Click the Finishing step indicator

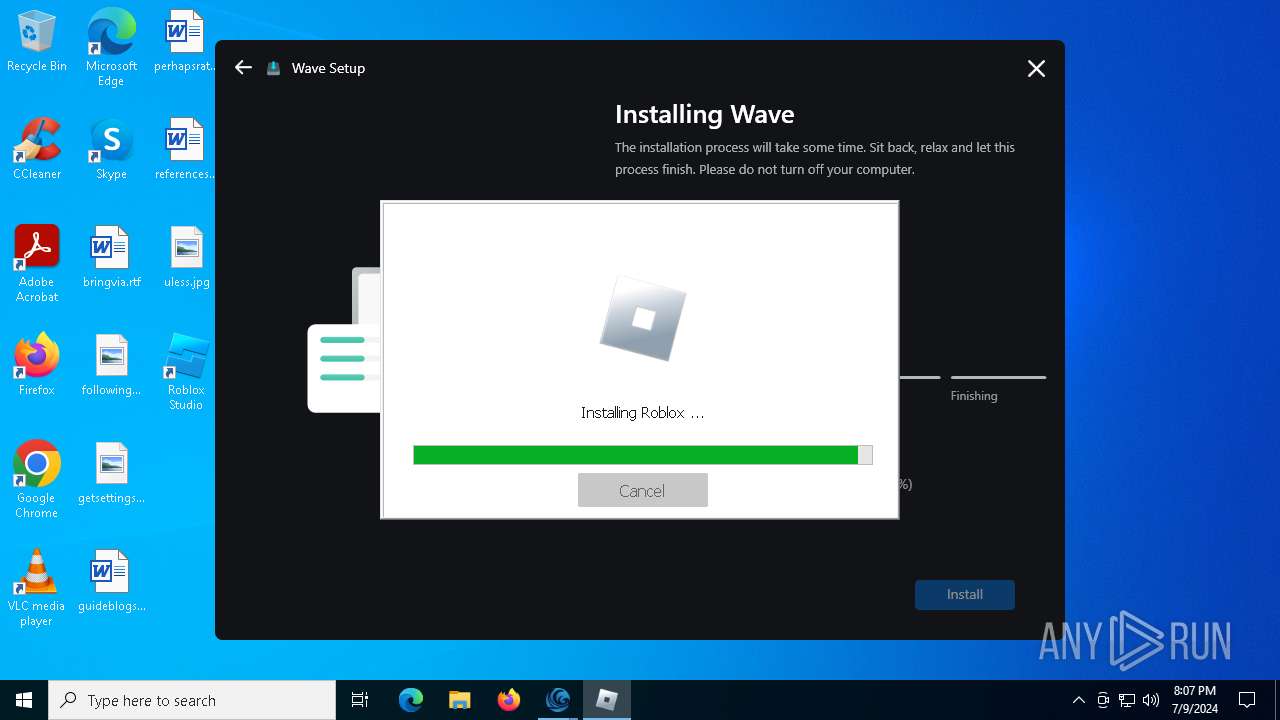pos(998,388)
